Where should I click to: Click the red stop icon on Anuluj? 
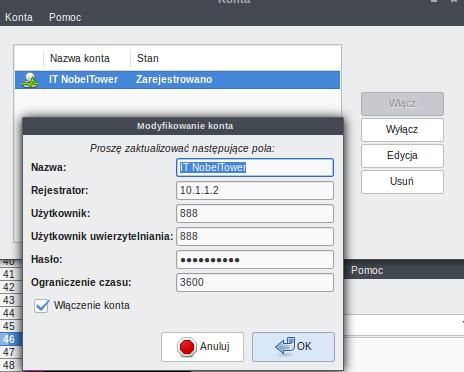coord(187,347)
